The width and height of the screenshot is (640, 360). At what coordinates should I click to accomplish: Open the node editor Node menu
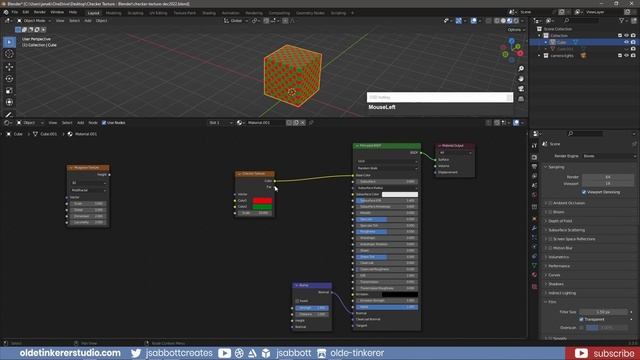93,122
